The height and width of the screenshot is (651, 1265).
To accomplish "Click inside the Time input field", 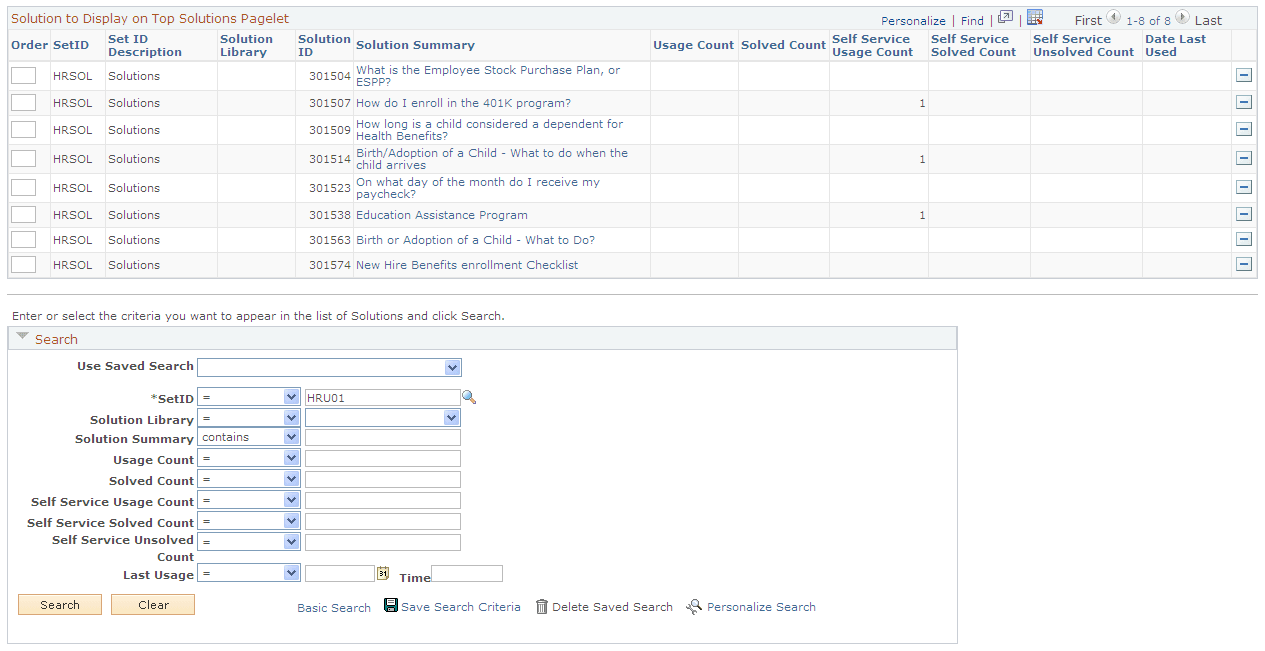I will click(x=466, y=573).
